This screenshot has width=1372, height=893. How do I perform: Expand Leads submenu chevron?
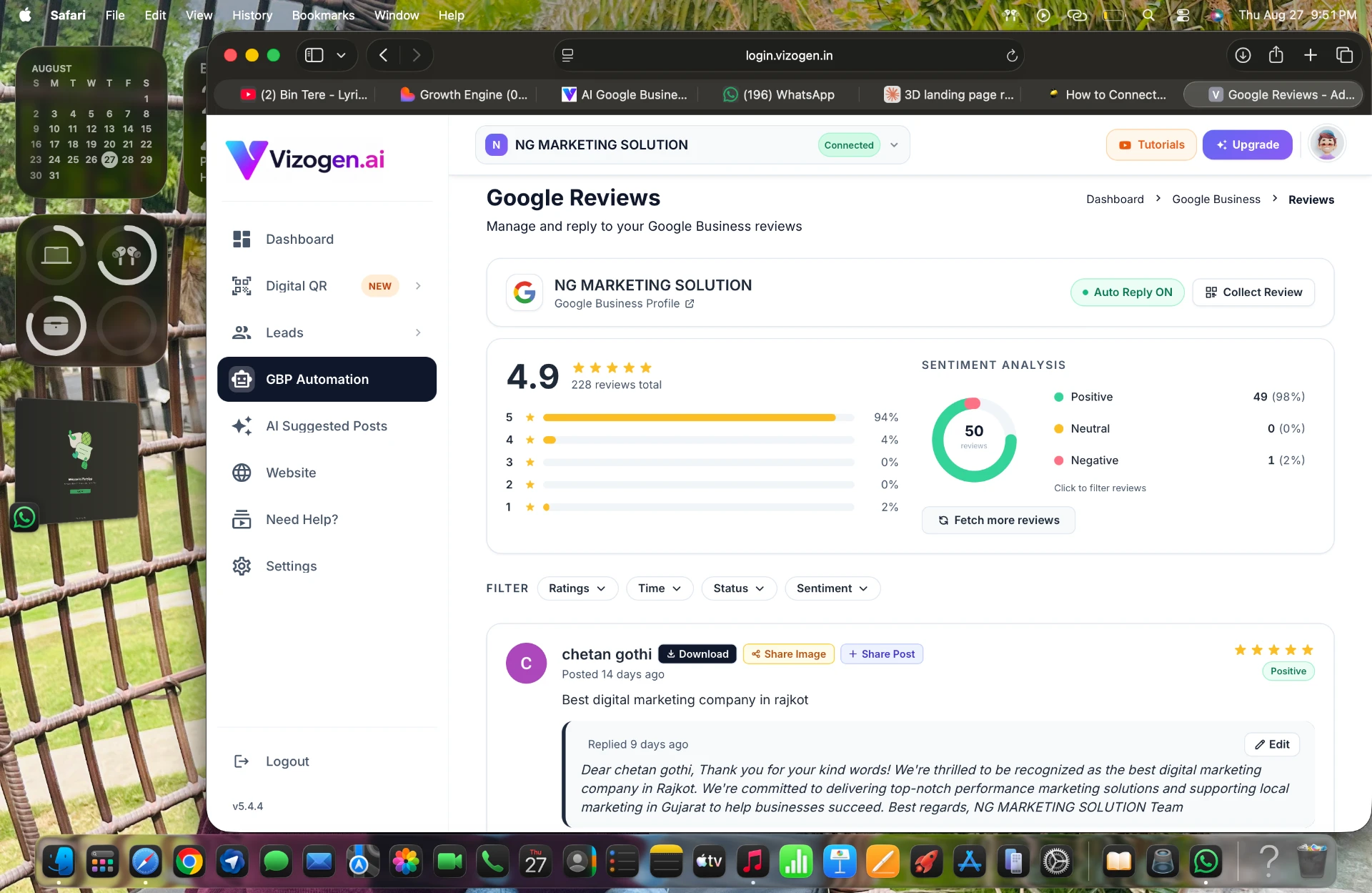(418, 332)
